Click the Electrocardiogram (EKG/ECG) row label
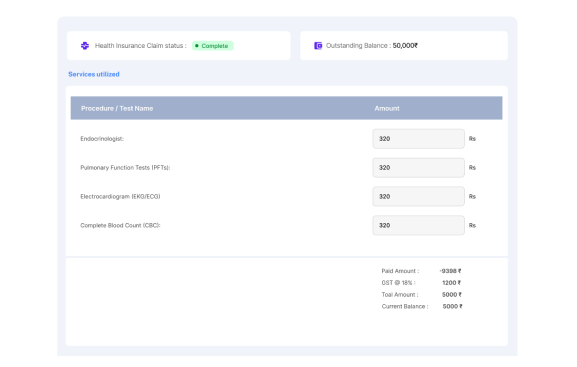 pos(120,197)
